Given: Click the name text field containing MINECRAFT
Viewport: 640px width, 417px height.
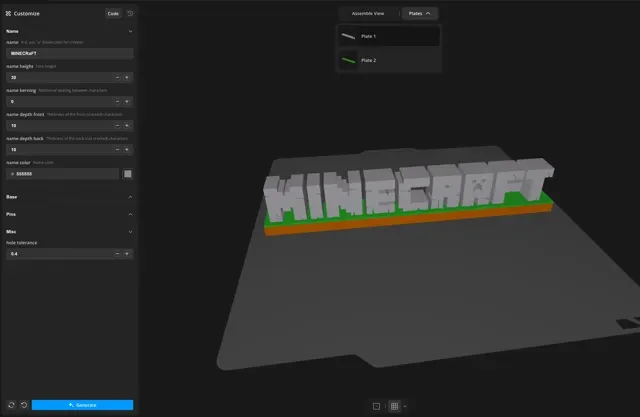Looking at the screenshot, I should click(69, 53).
